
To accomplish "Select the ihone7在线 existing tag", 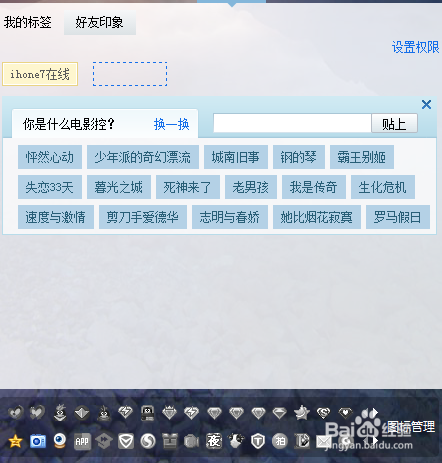I will pyautogui.click(x=40, y=74).
